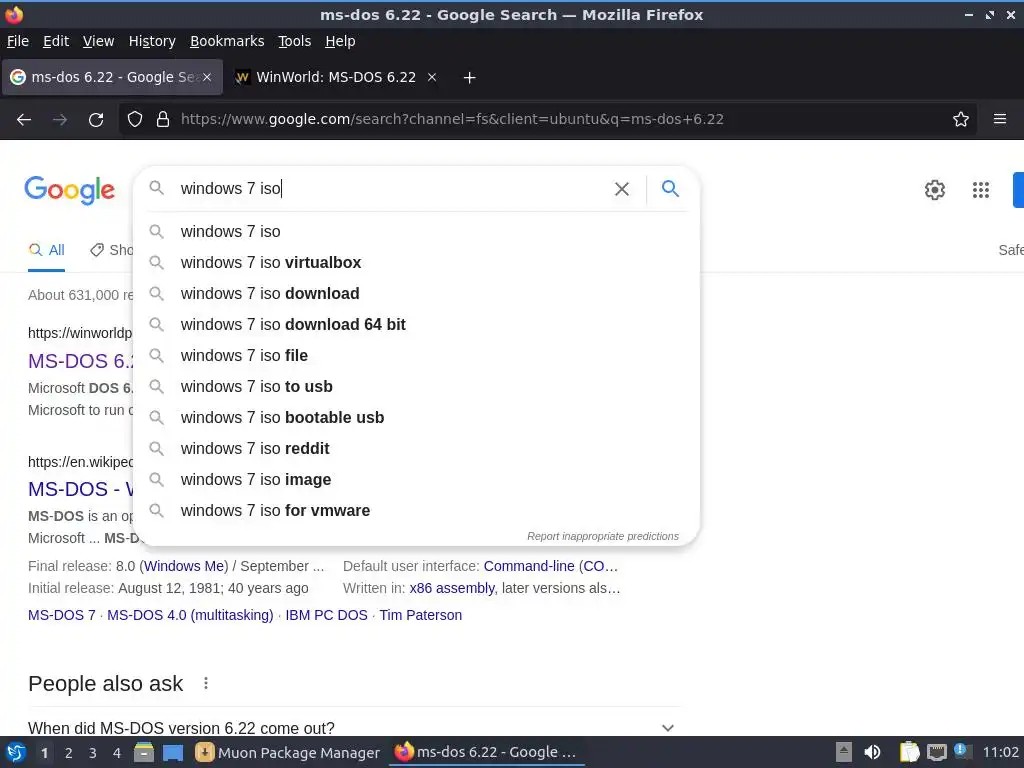Open a new tab with plus button
1024x768 pixels.
click(x=469, y=78)
